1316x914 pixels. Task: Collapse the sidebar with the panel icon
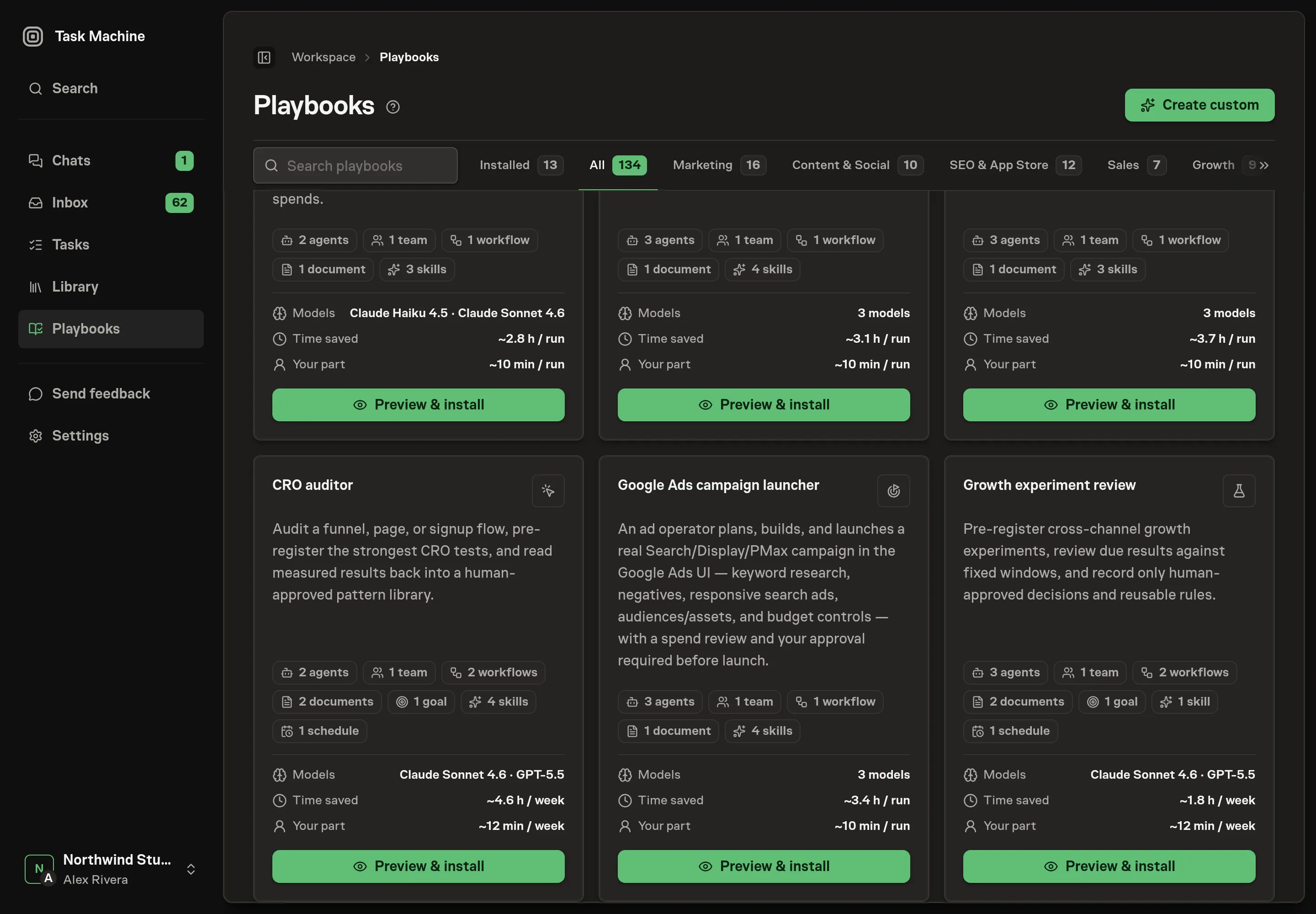[264, 57]
